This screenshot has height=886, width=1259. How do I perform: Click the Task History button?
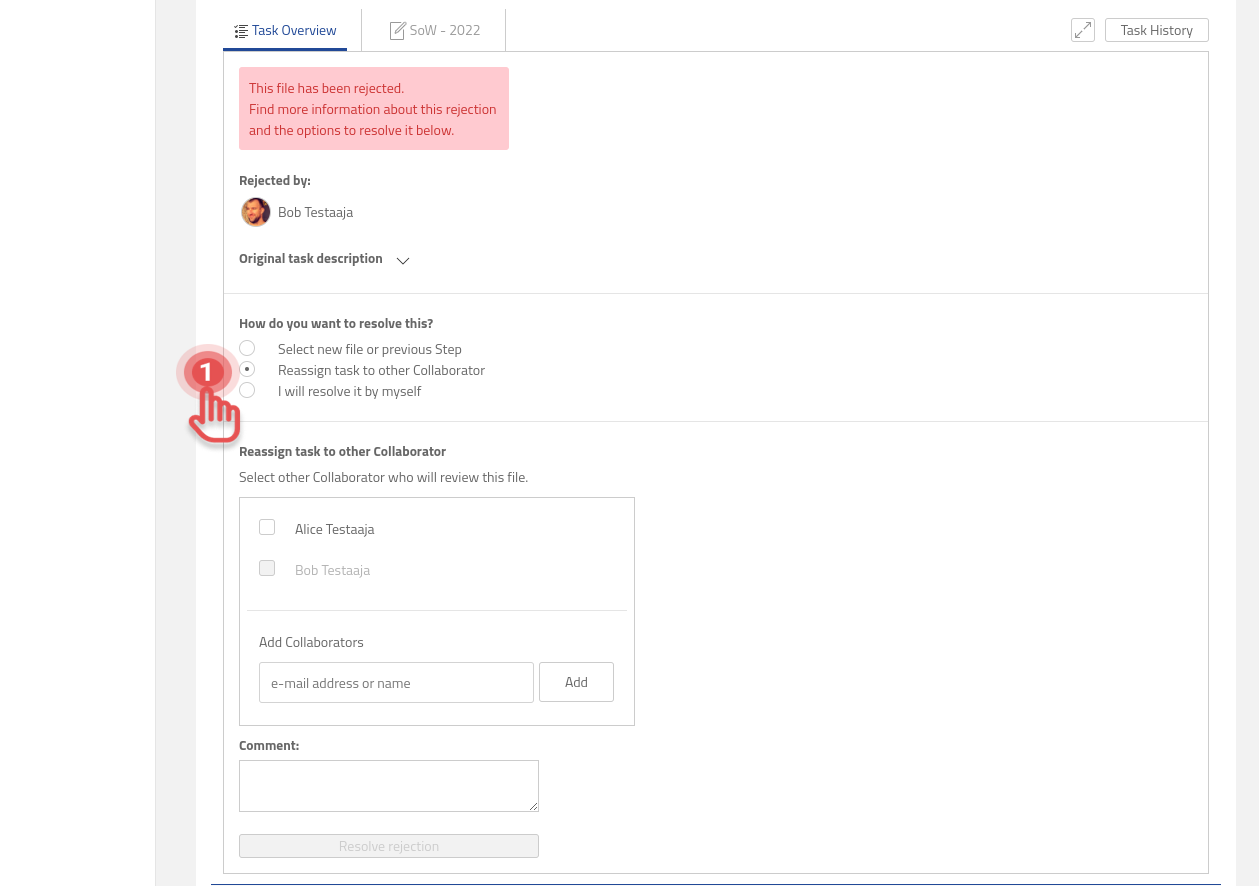[x=1156, y=29]
